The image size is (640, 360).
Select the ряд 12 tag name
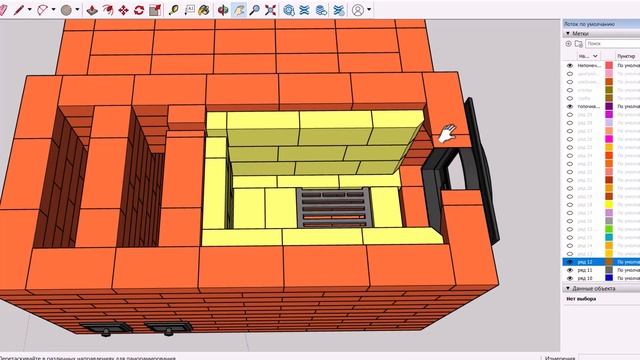pyautogui.click(x=585, y=262)
